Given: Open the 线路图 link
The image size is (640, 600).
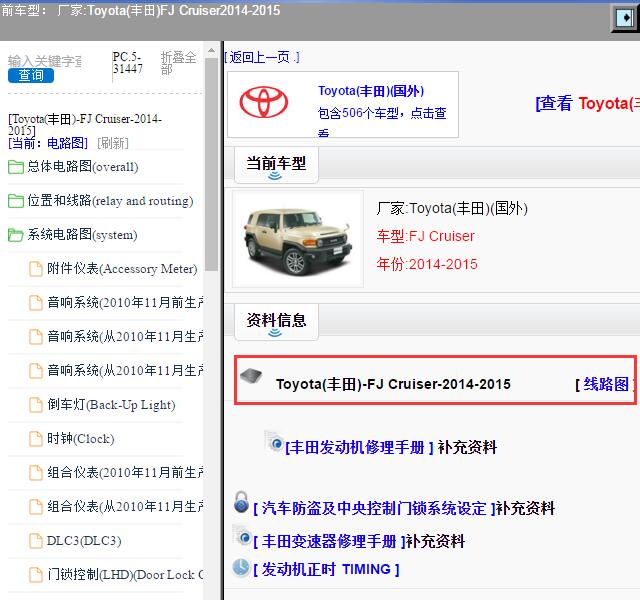Looking at the screenshot, I should (x=606, y=384).
